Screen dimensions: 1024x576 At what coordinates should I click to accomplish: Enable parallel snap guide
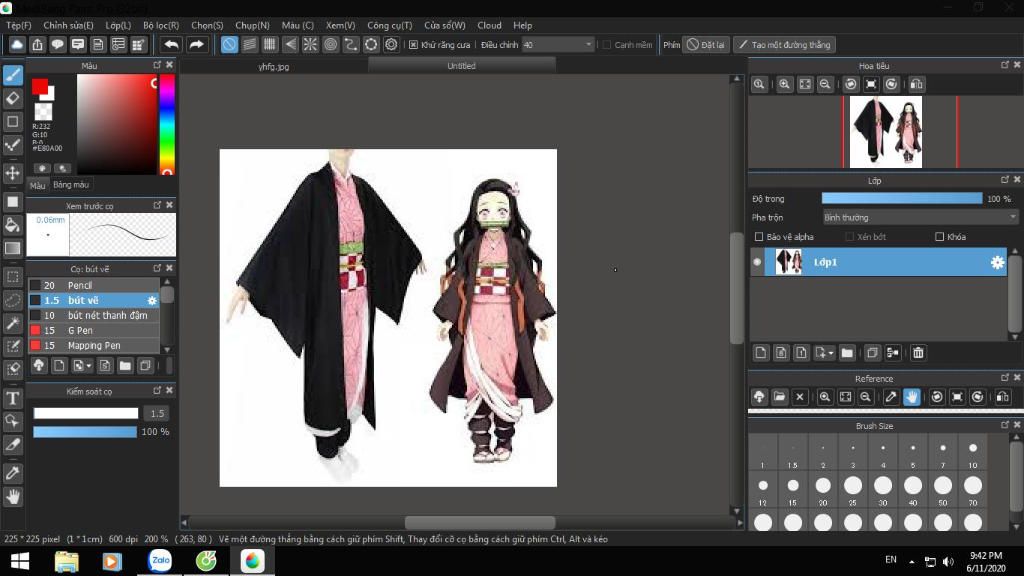pos(249,44)
